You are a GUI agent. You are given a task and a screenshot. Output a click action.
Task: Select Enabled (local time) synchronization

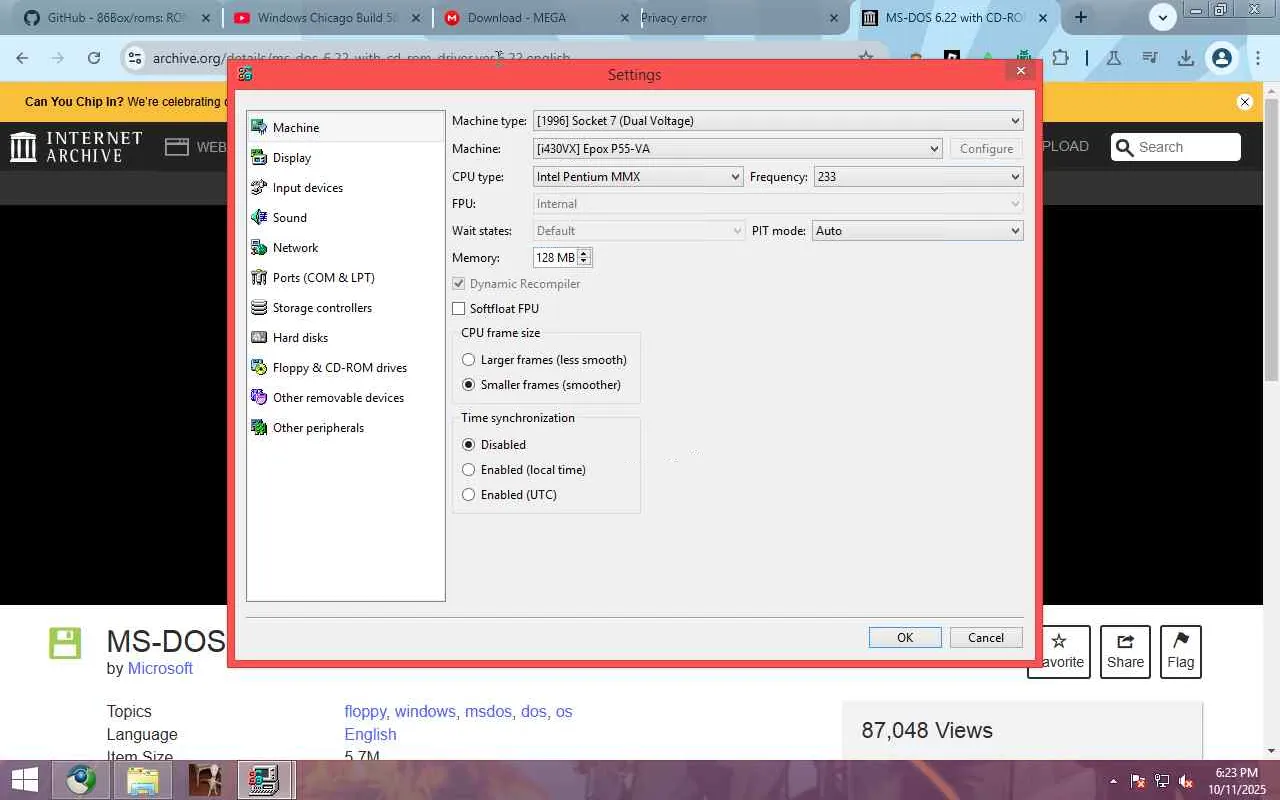(x=468, y=470)
